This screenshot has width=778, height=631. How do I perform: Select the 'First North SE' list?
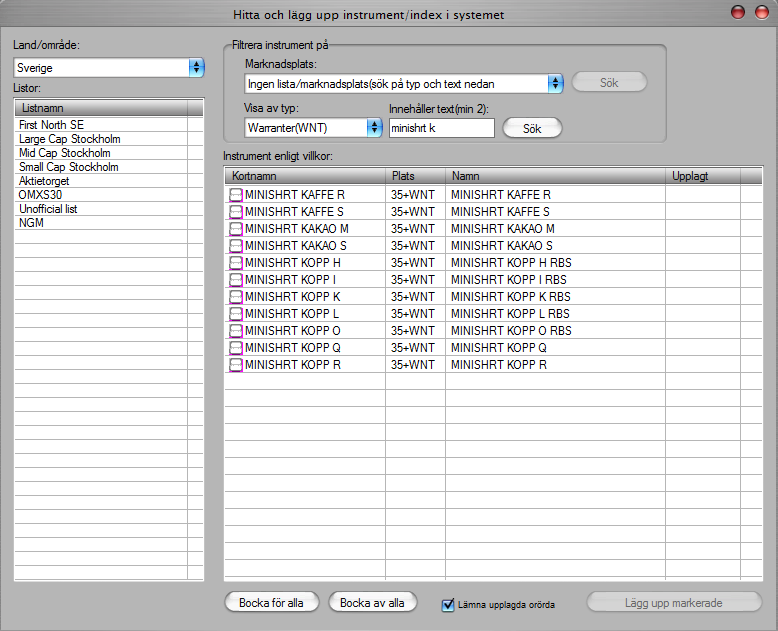(x=52, y=125)
